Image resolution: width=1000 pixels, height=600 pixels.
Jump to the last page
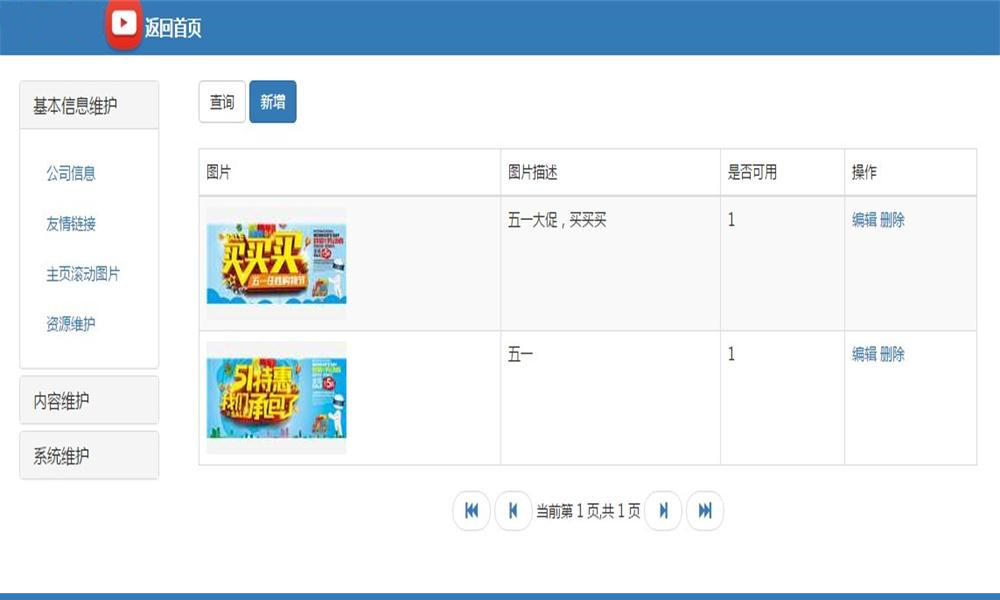tap(705, 511)
